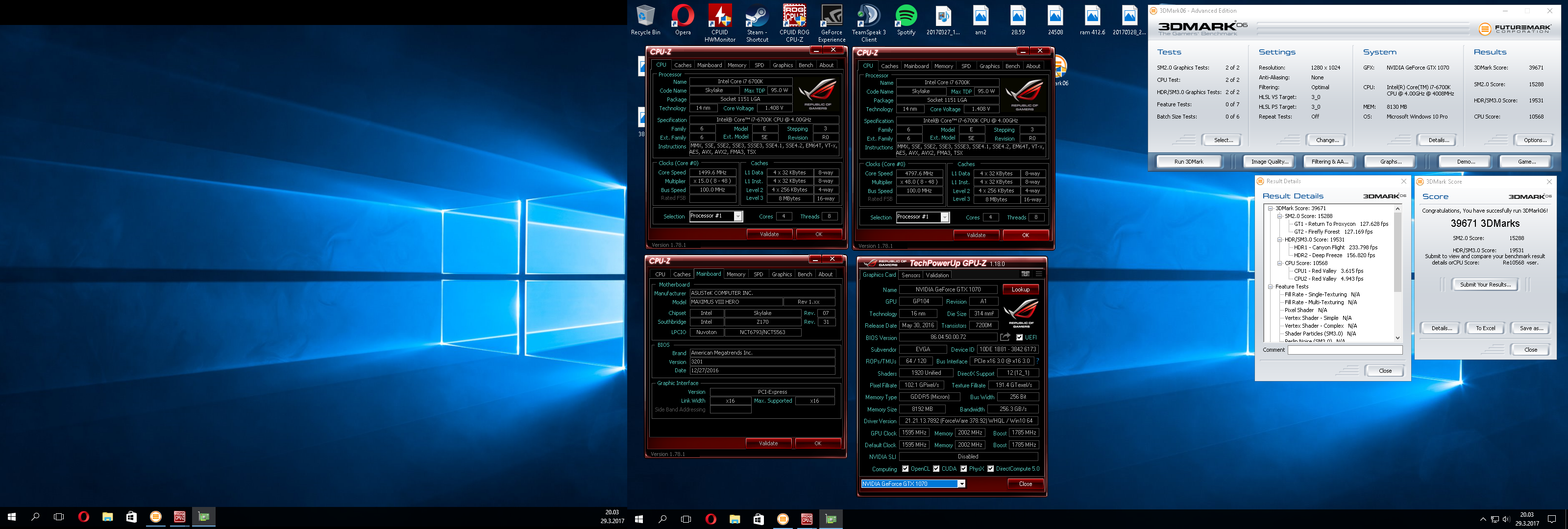Viewport: 1568px width, 529px height.
Task: Open the SPD tab in Mainboard CPU-Z window
Action: [758, 275]
